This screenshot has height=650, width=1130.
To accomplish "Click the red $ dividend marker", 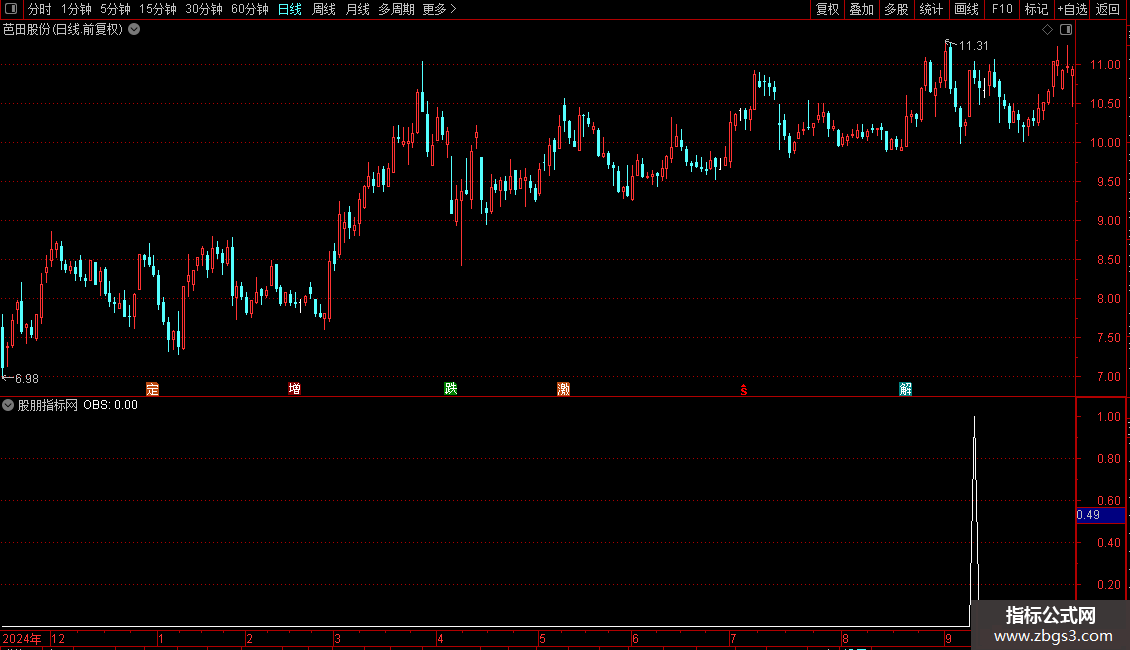I will 744,390.
